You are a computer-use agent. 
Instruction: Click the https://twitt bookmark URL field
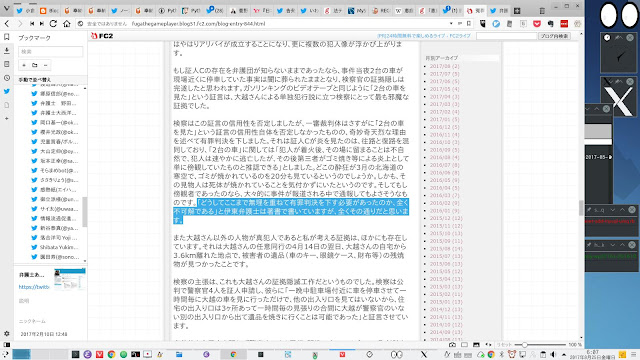(34, 287)
